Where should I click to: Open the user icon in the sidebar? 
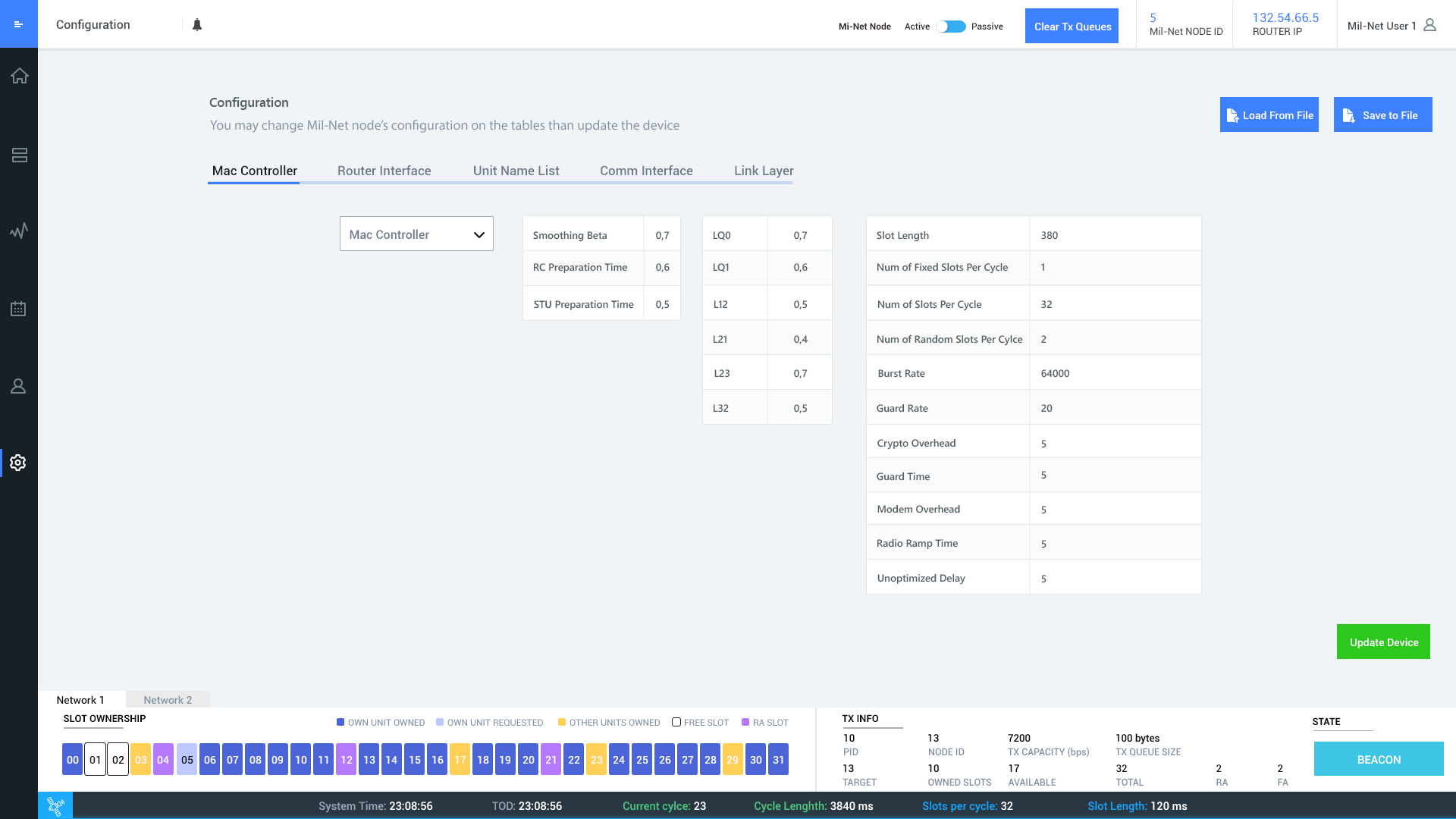pos(19,386)
